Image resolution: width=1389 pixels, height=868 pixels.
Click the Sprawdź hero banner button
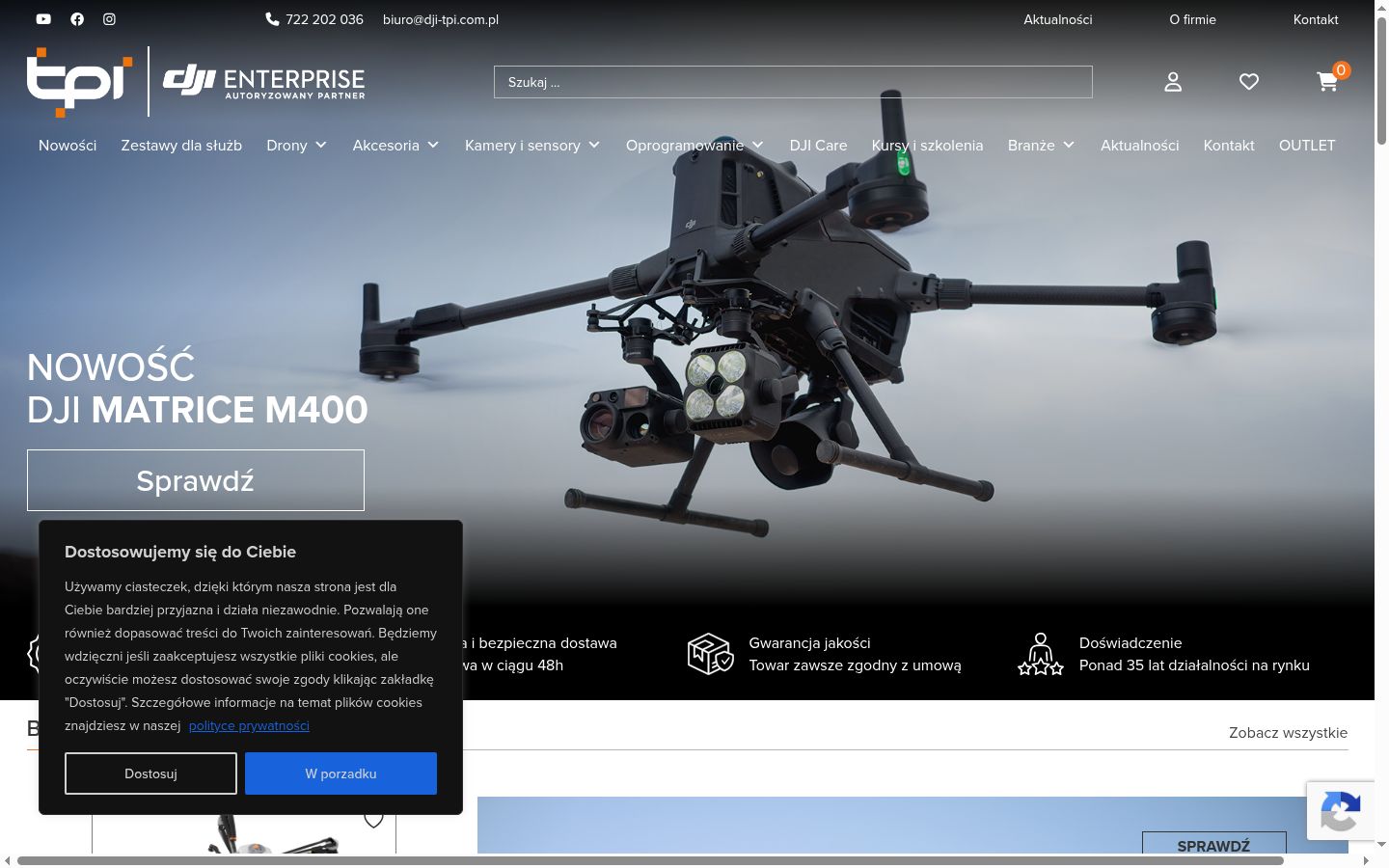196,480
